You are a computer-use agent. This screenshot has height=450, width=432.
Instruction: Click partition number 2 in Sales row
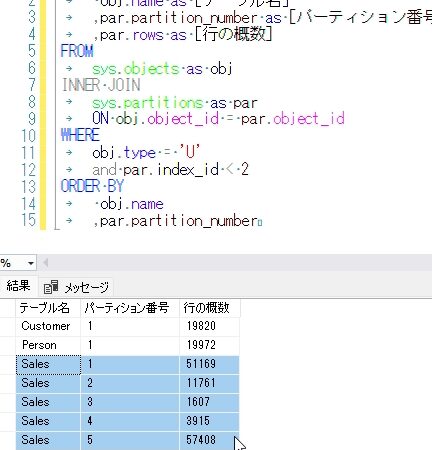130,383
